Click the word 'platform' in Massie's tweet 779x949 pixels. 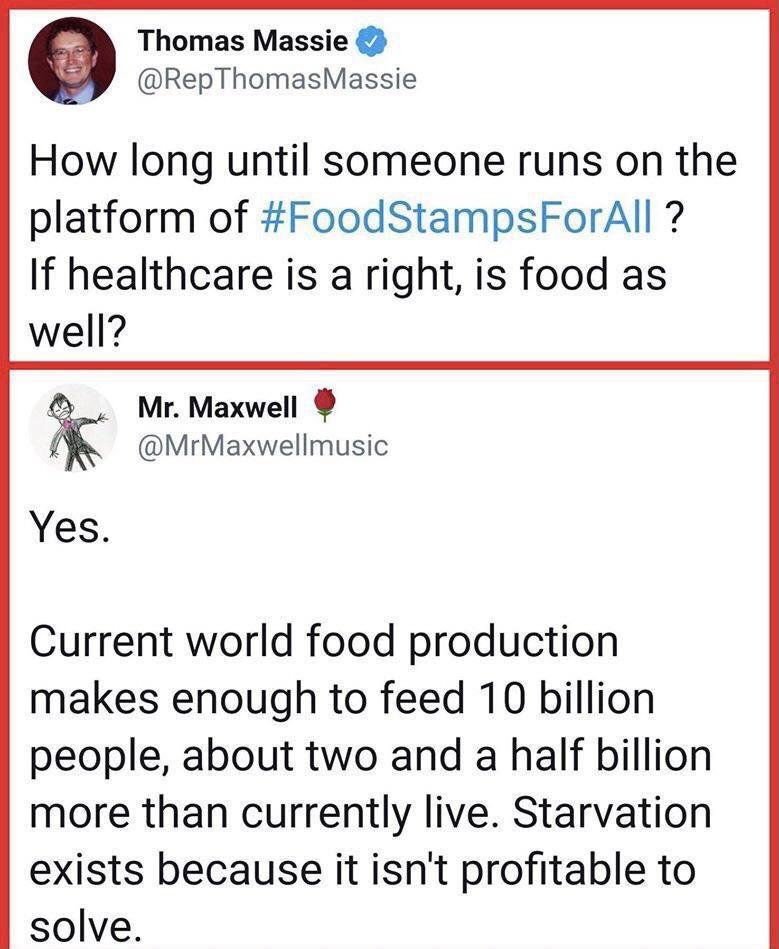(122, 219)
